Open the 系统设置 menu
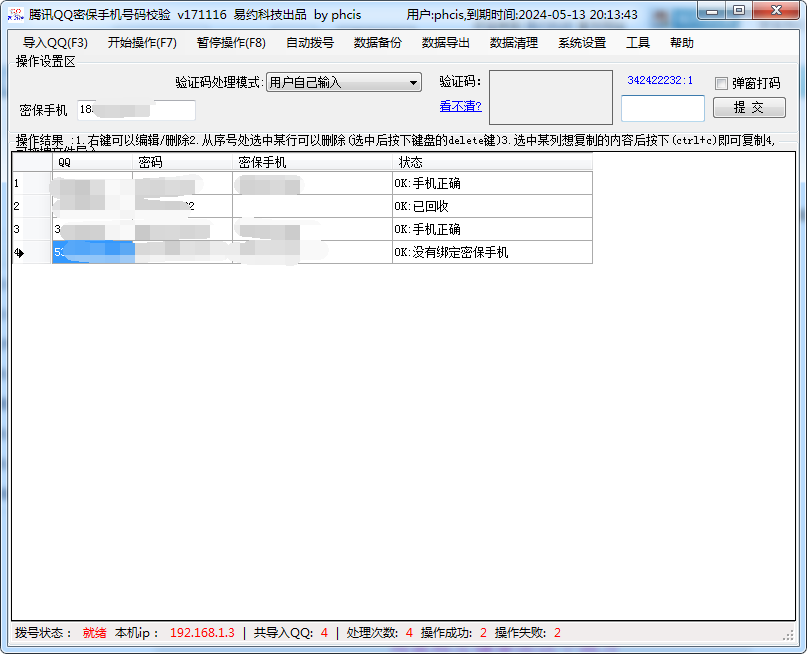This screenshot has height=654, width=807. click(x=582, y=43)
